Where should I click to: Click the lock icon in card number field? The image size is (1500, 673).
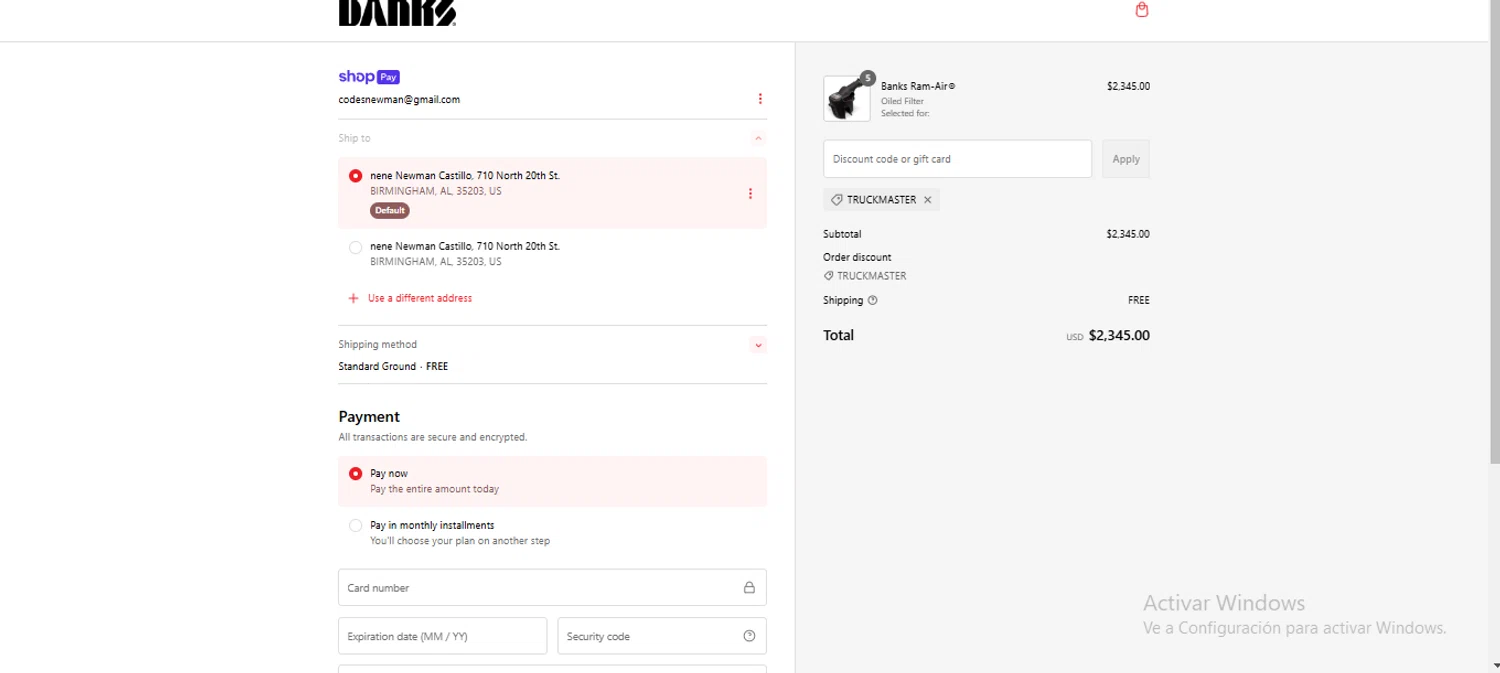click(749, 588)
